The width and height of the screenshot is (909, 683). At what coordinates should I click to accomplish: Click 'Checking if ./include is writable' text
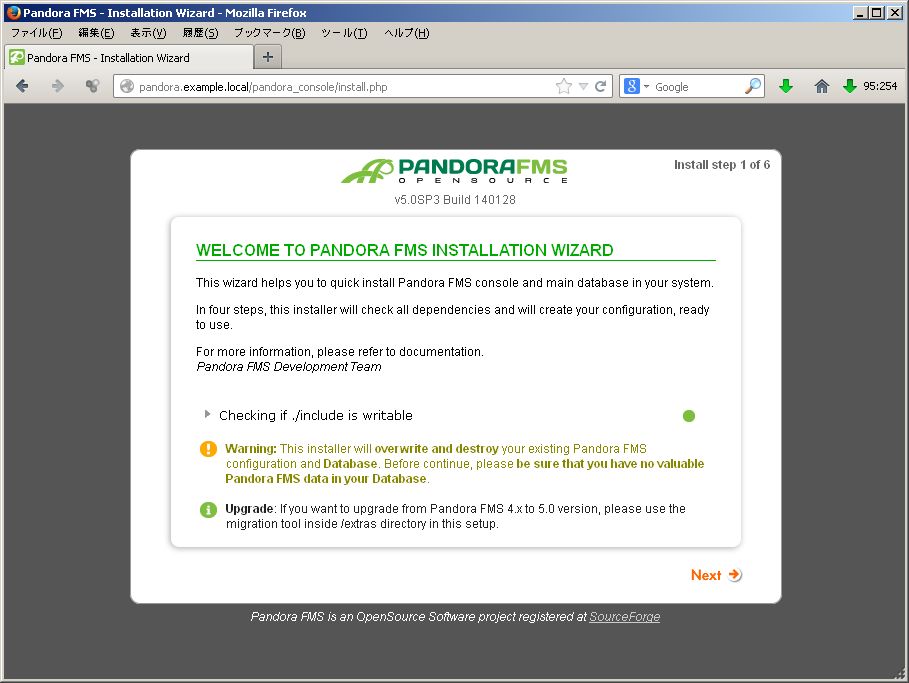(316, 415)
